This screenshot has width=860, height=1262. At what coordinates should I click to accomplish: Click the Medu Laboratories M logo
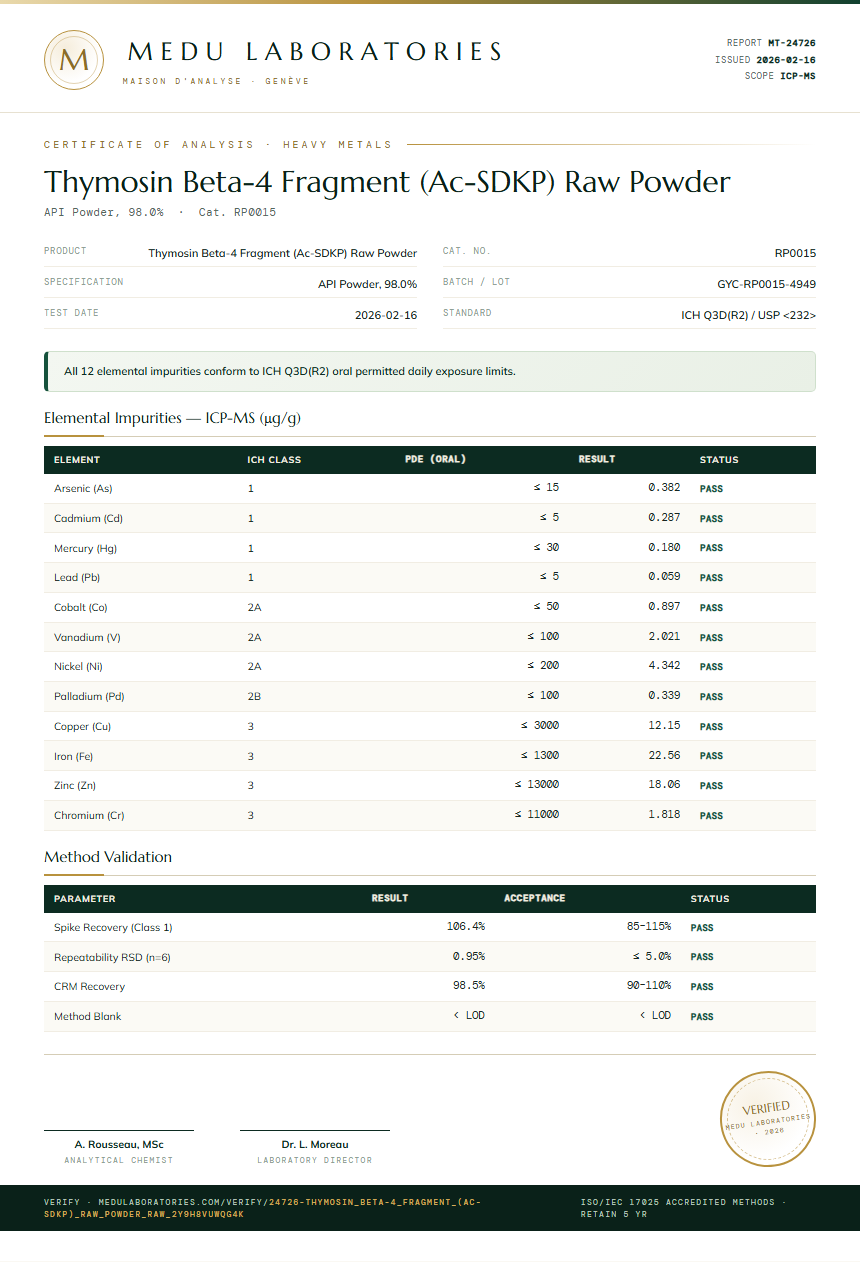click(x=74, y=60)
